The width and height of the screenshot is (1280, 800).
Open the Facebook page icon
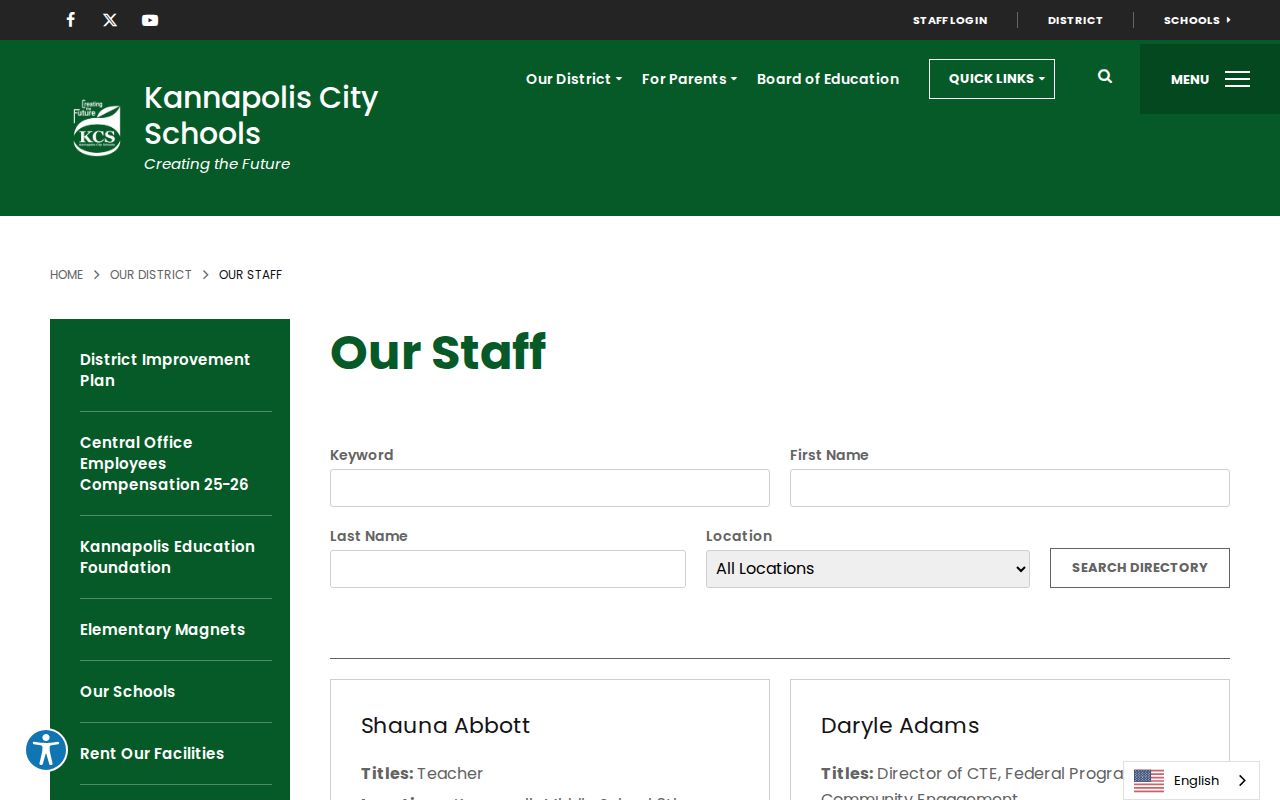click(70, 20)
